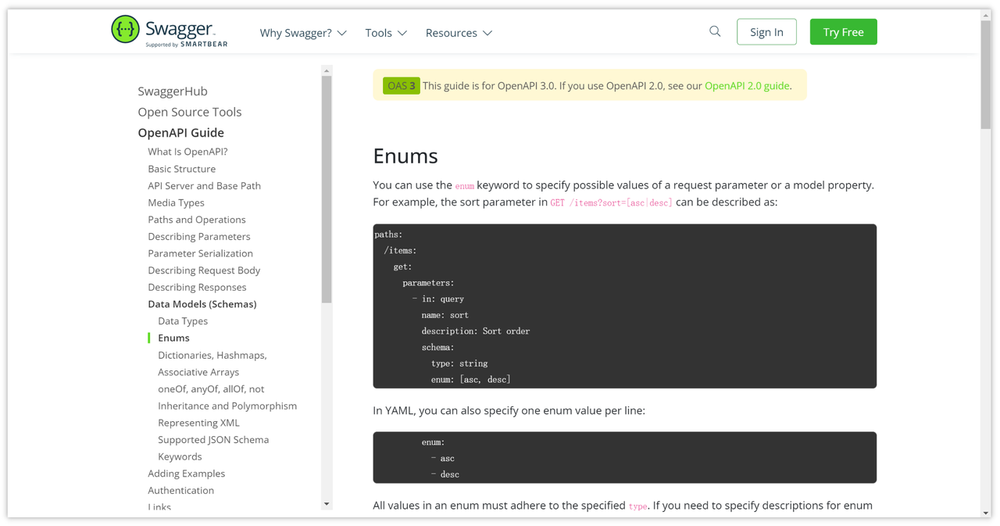
Task: Click the Swagger logo icon
Action: pyautogui.click(x=125, y=29)
